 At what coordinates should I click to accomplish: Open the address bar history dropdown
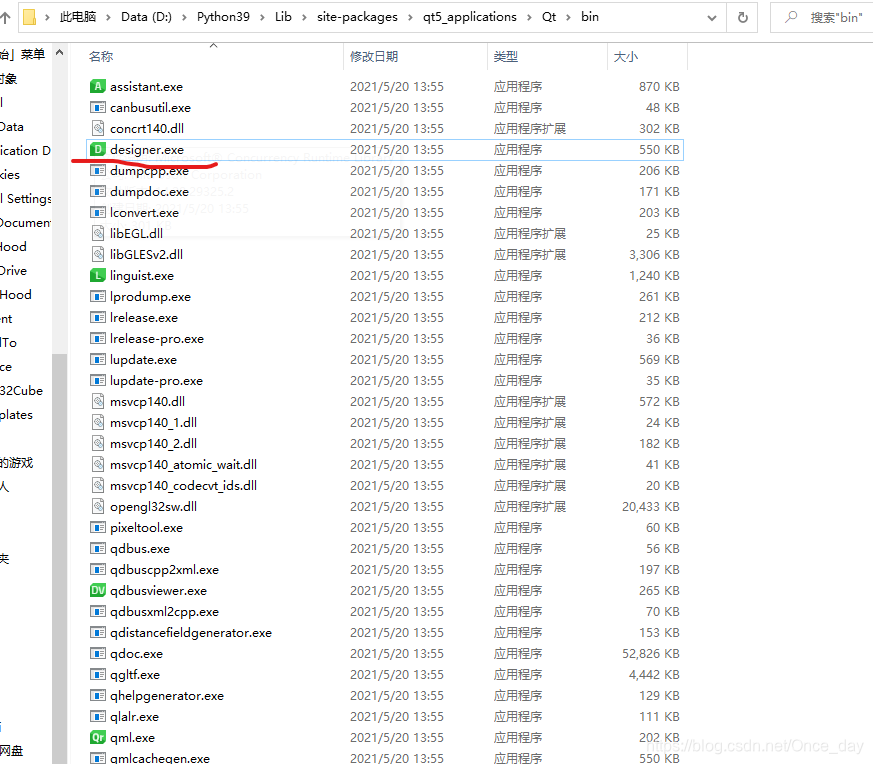tap(712, 18)
